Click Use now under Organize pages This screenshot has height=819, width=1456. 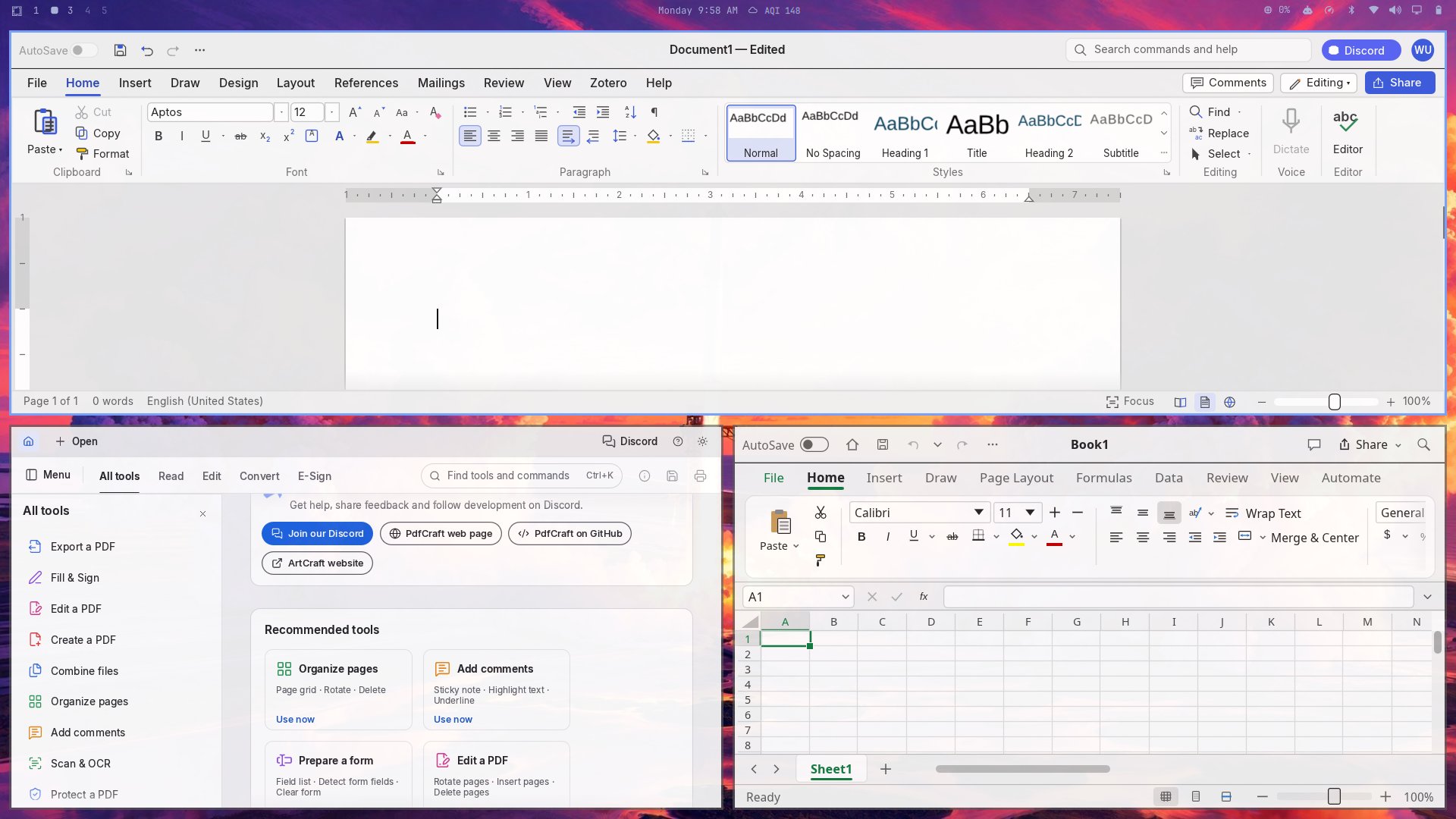pyautogui.click(x=295, y=720)
